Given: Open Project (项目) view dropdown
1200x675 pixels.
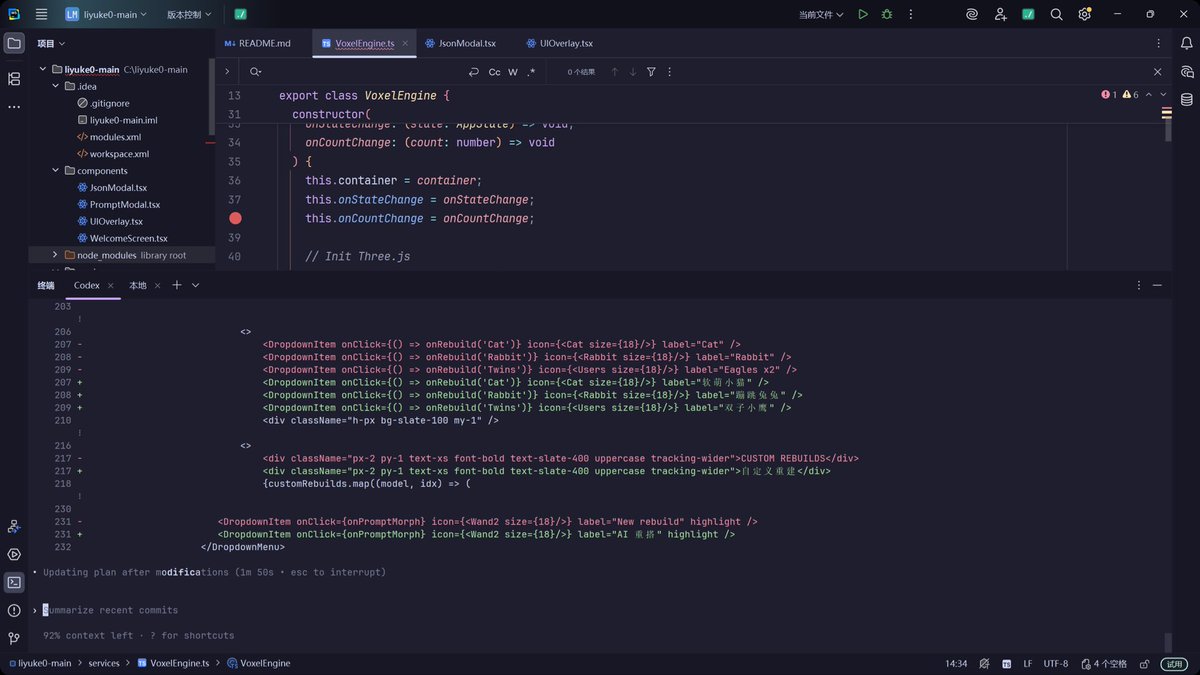Looking at the screenshot, I should click(51, 43).
